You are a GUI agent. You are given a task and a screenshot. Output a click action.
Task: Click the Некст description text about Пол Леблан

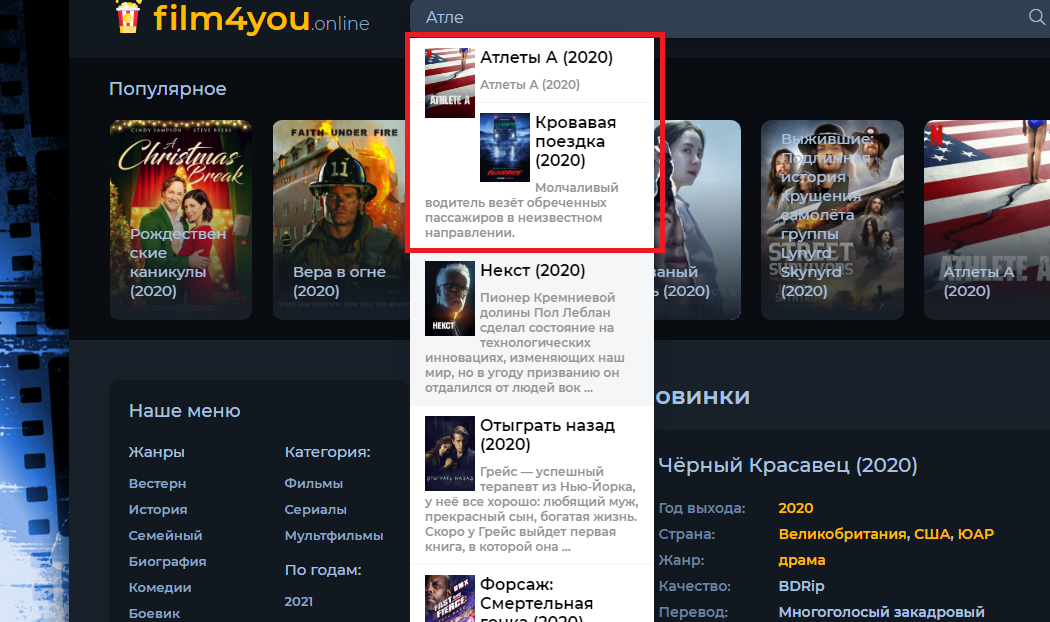[x=525, y=342]
